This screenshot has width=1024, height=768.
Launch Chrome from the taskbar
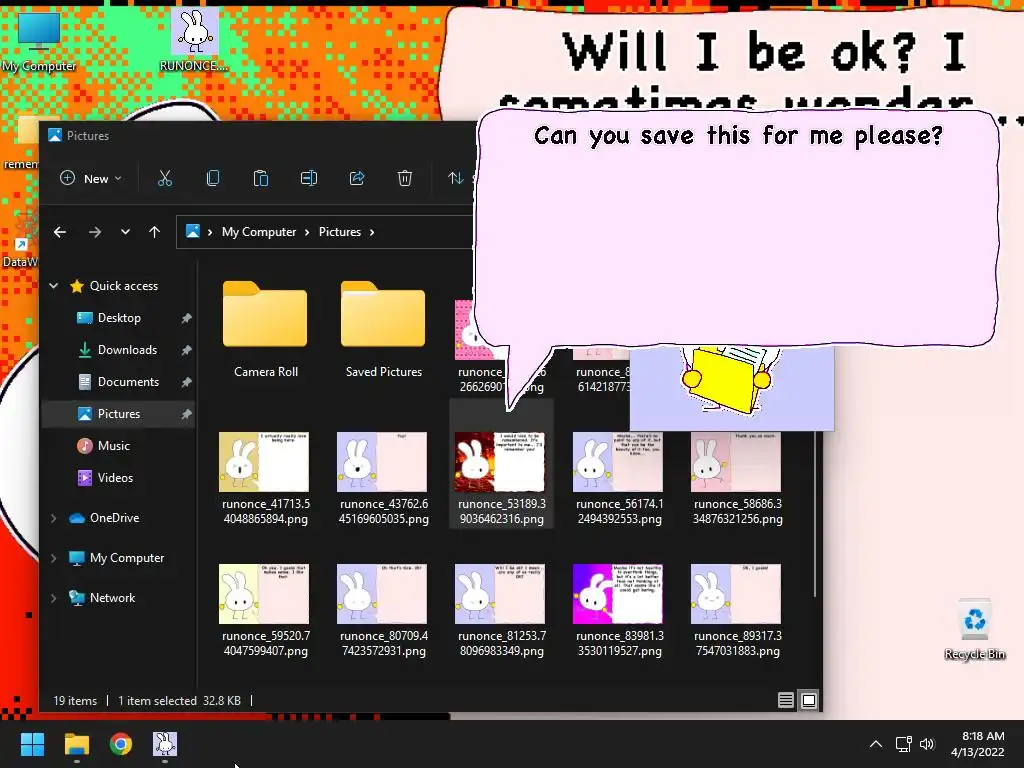(x=121, y=744)
